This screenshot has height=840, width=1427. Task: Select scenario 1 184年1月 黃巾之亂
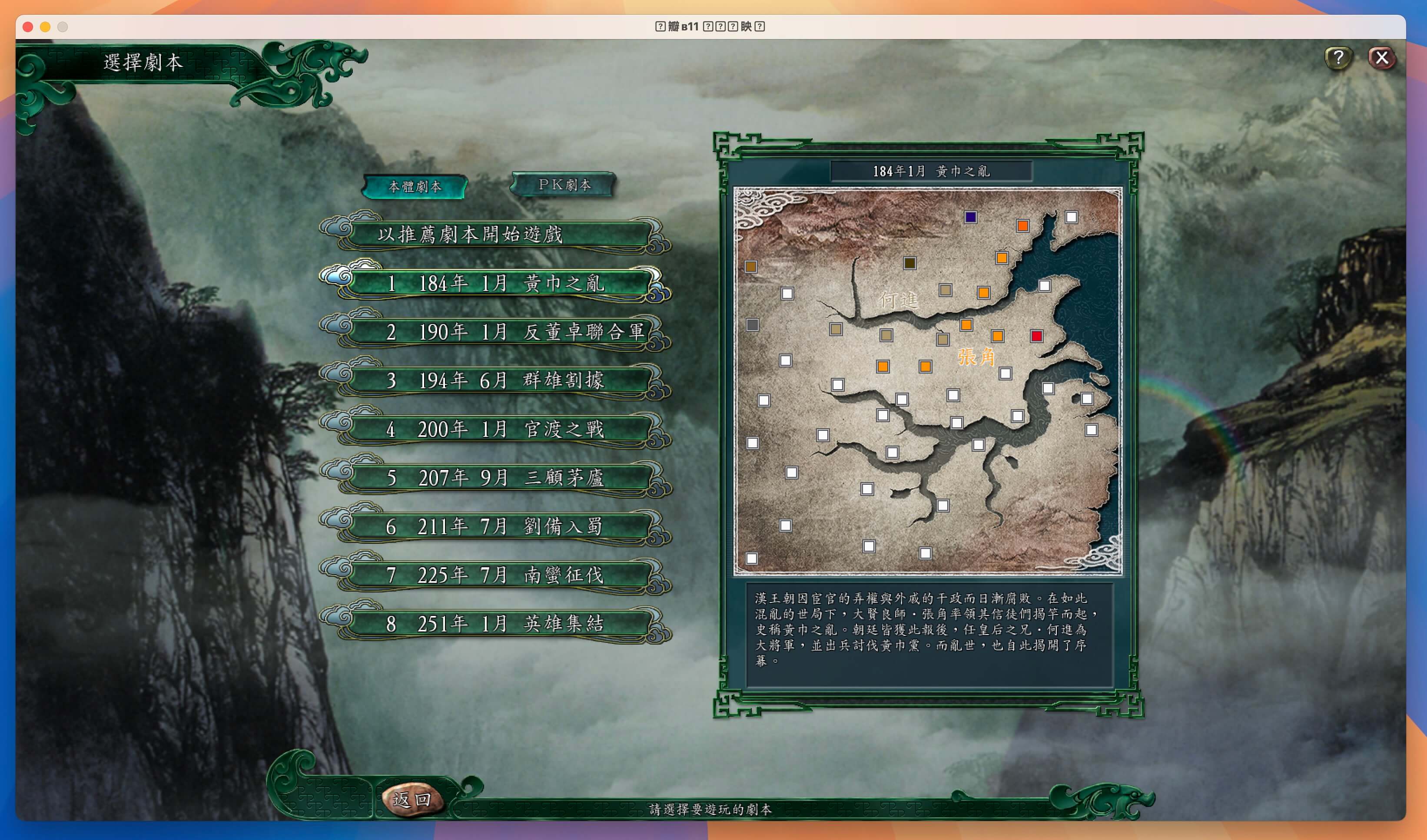[x=496, y=283]
